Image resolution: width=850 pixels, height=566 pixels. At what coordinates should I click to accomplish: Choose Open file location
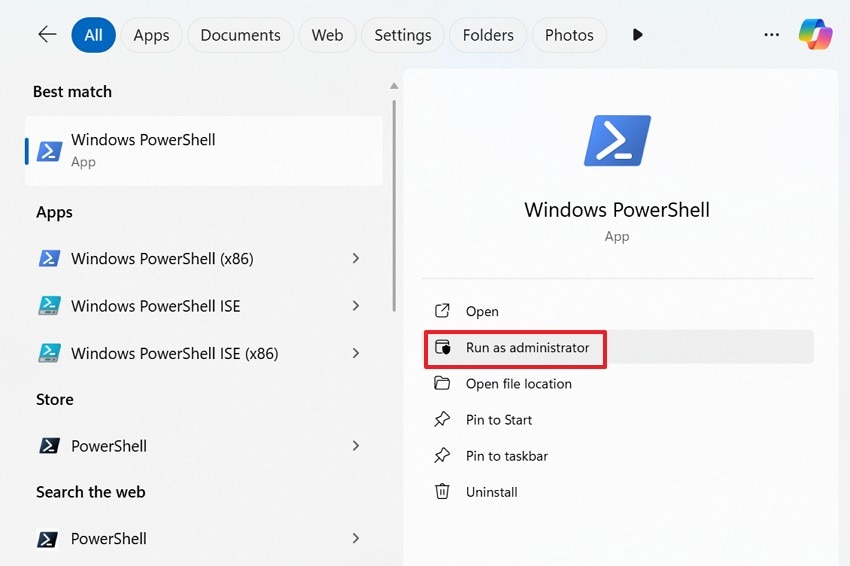(x=619, y=384)
